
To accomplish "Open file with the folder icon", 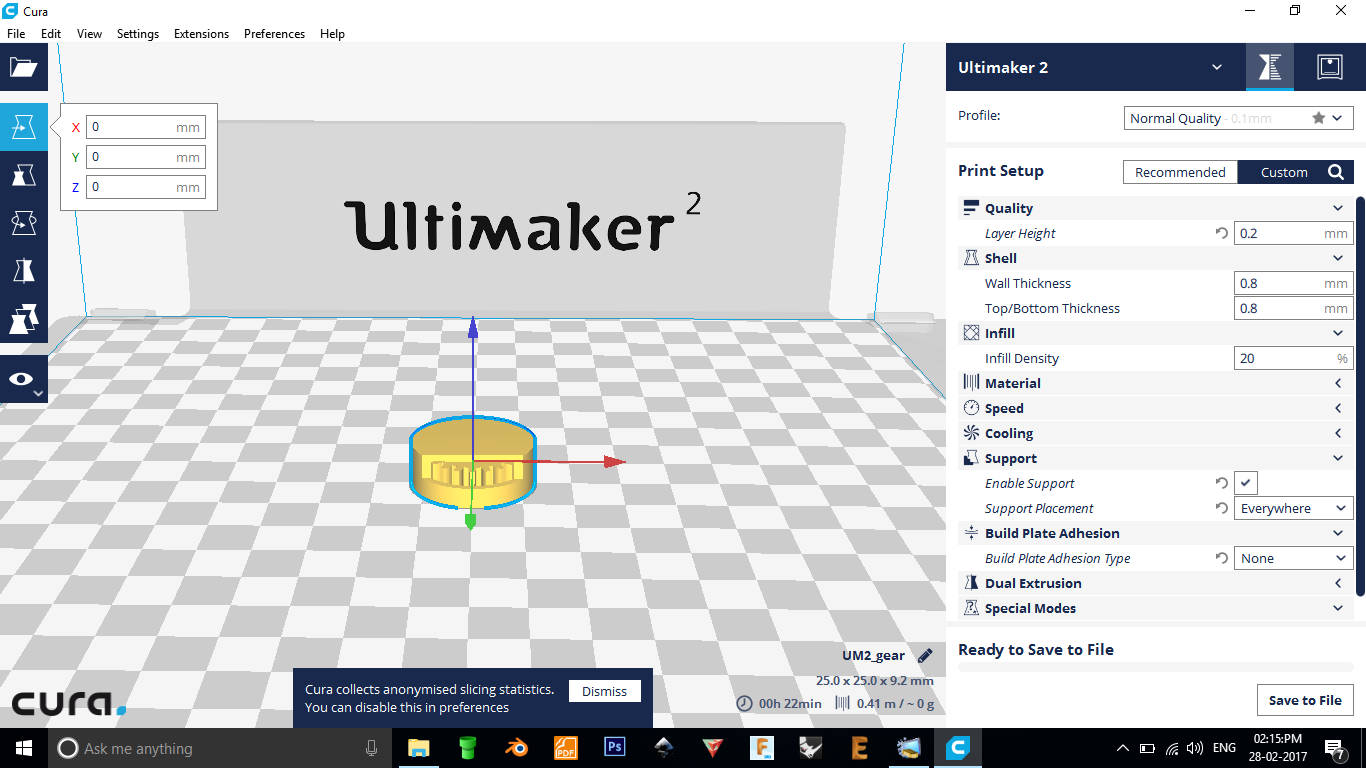I will [x=23, y=68].
